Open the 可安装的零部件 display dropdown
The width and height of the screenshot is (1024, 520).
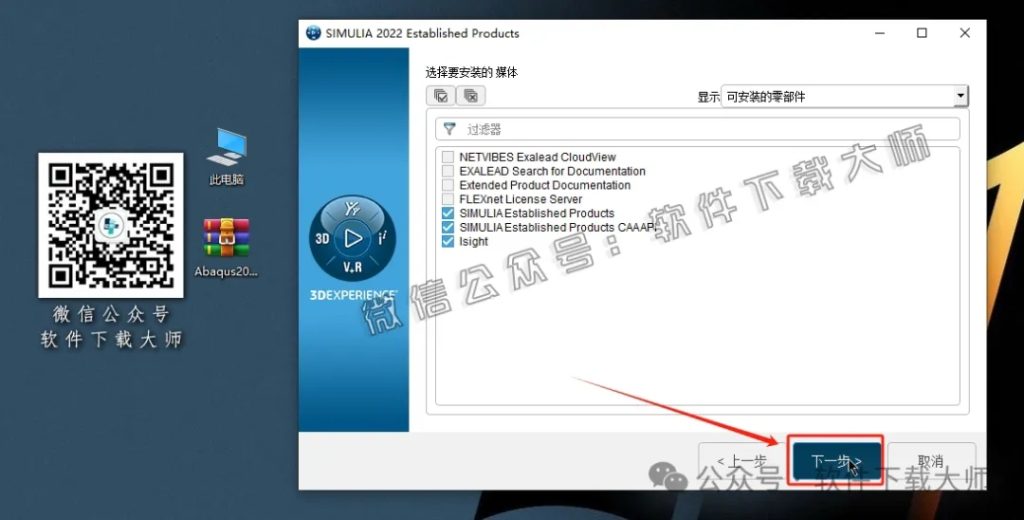click(844, 97)
